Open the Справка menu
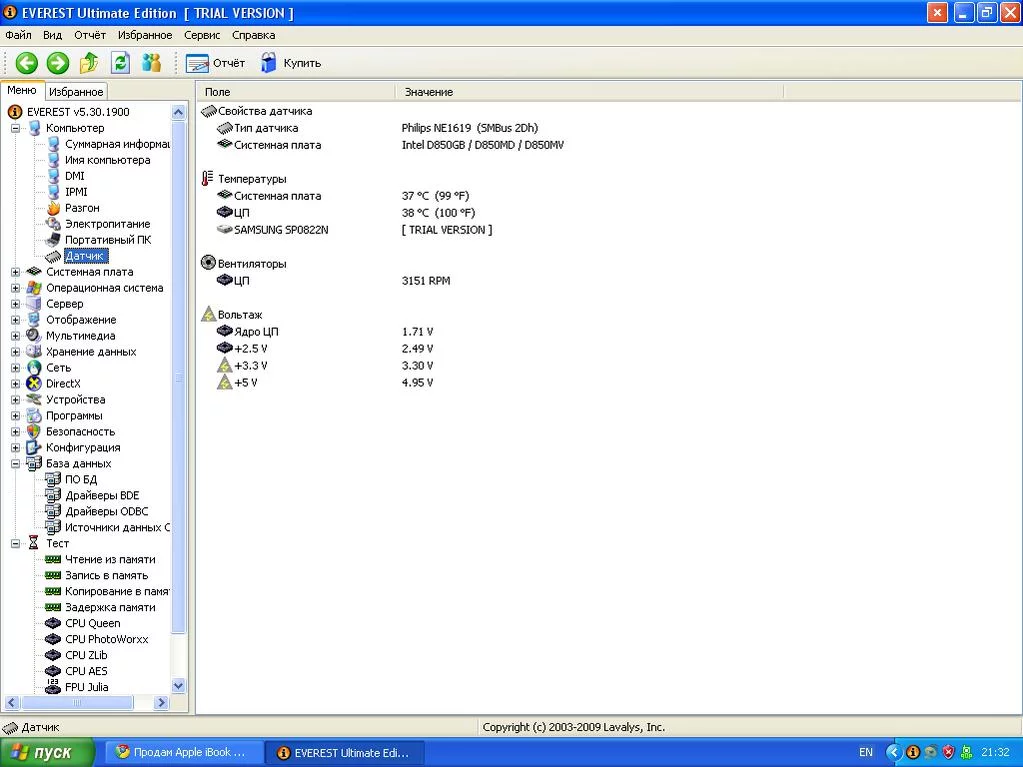 [x=253, y=35]
